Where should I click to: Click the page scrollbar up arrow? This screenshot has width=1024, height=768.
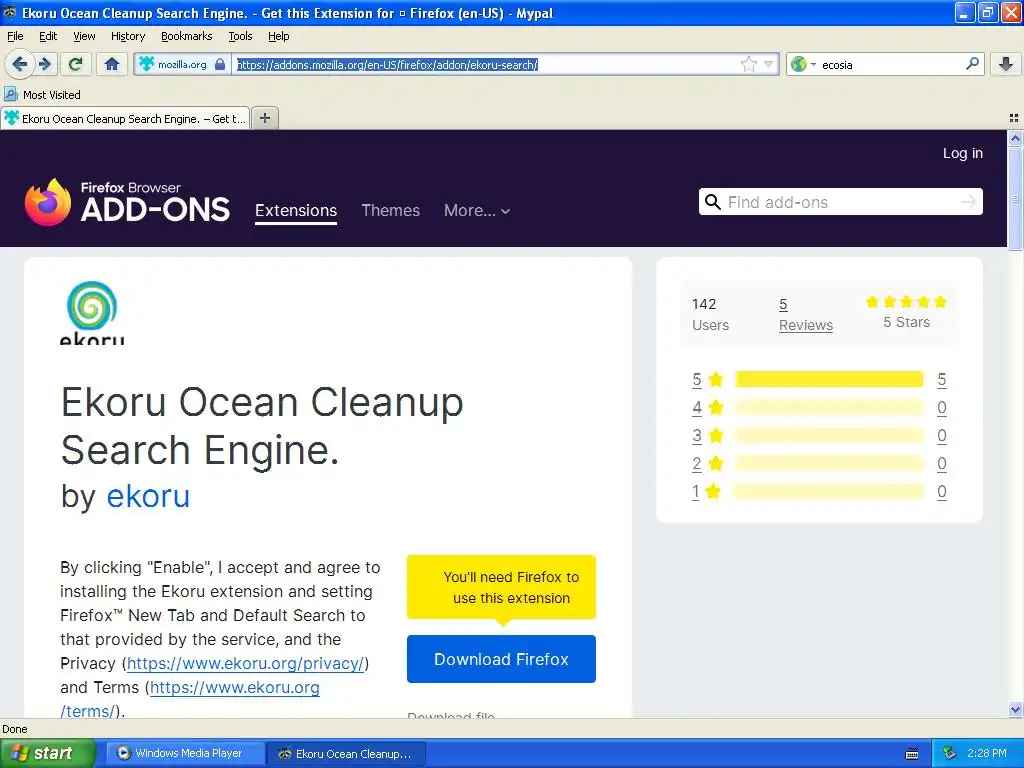click(1015, 138)
